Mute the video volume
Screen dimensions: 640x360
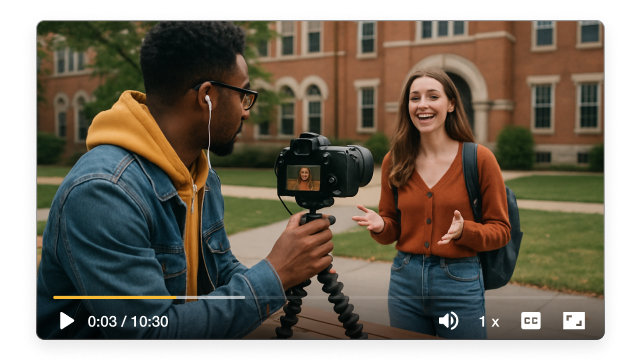click(x=449, y=321)
